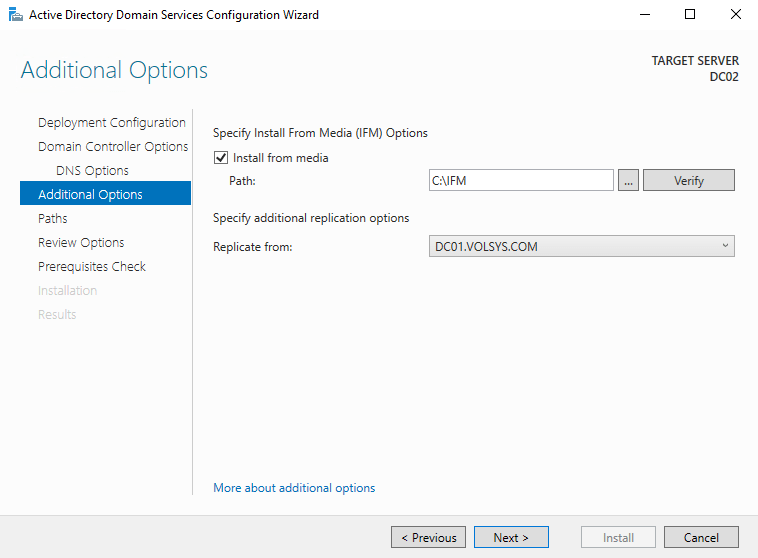Viewport: 758px width, 558px height.
Task: Open the Review Options page
Action: (81, 243)
